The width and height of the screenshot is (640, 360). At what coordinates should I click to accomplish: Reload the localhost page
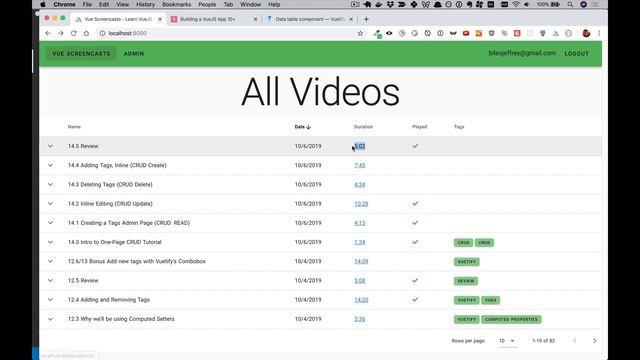[73, 33]
